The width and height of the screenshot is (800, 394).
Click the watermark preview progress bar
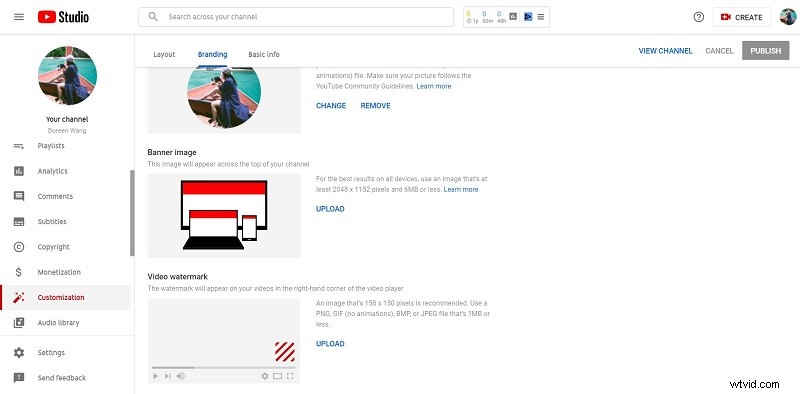pos(223,367)
